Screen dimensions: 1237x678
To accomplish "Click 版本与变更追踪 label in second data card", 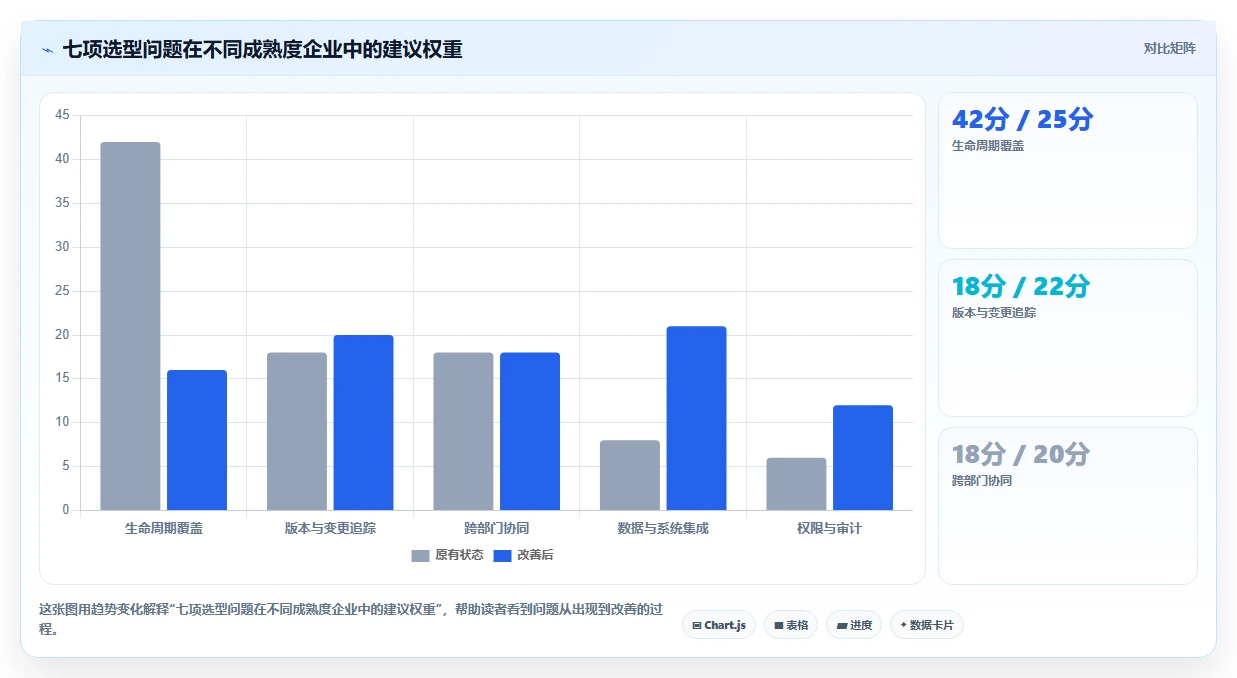I will (x=994, y=313).
